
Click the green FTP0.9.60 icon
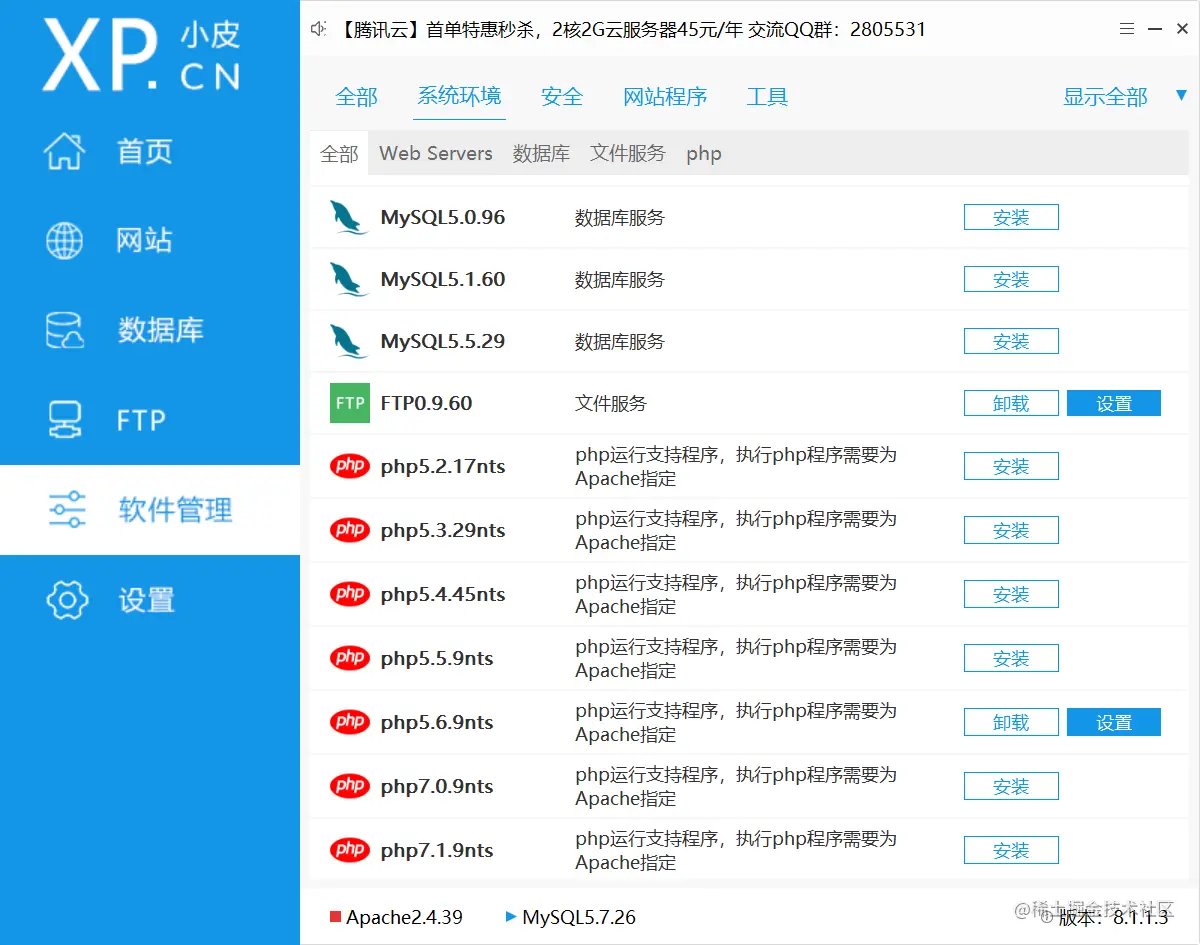coord(350,403)
